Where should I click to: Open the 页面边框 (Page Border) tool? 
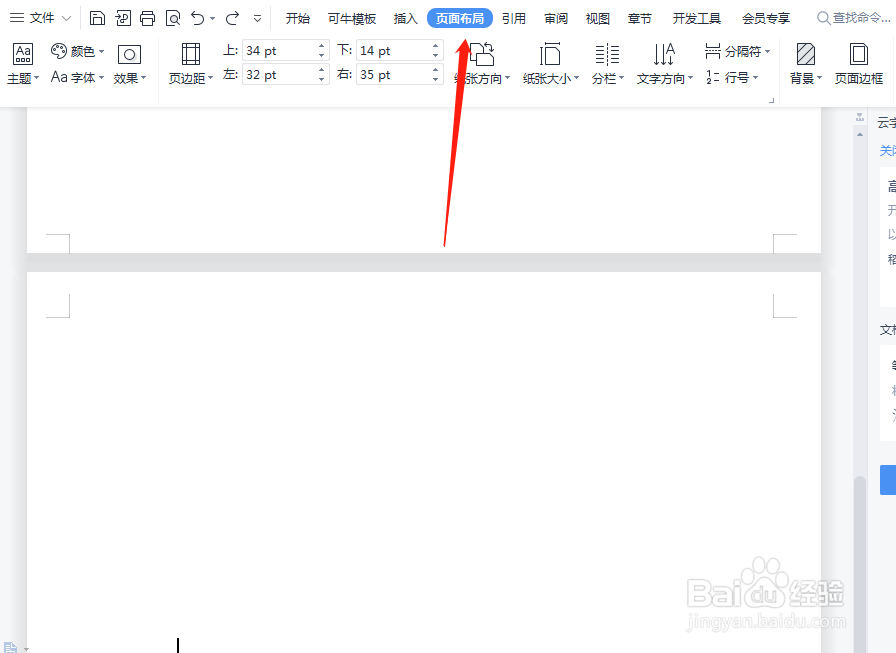click(858, 62)
